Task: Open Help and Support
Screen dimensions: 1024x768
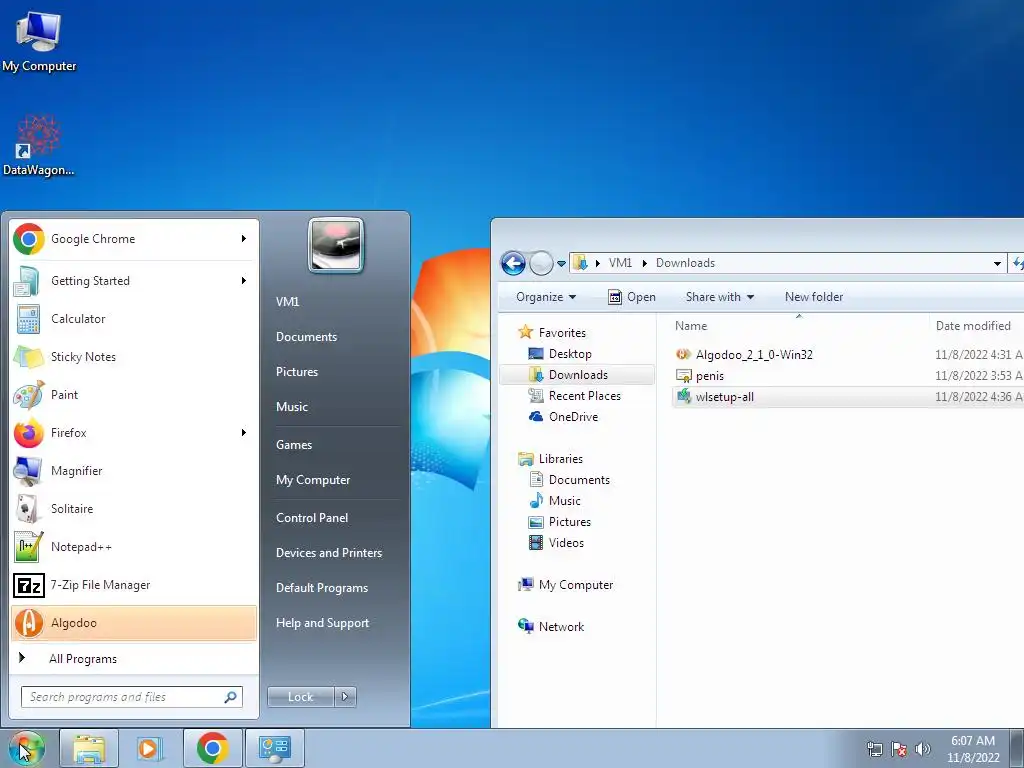Action: point(322,623)
